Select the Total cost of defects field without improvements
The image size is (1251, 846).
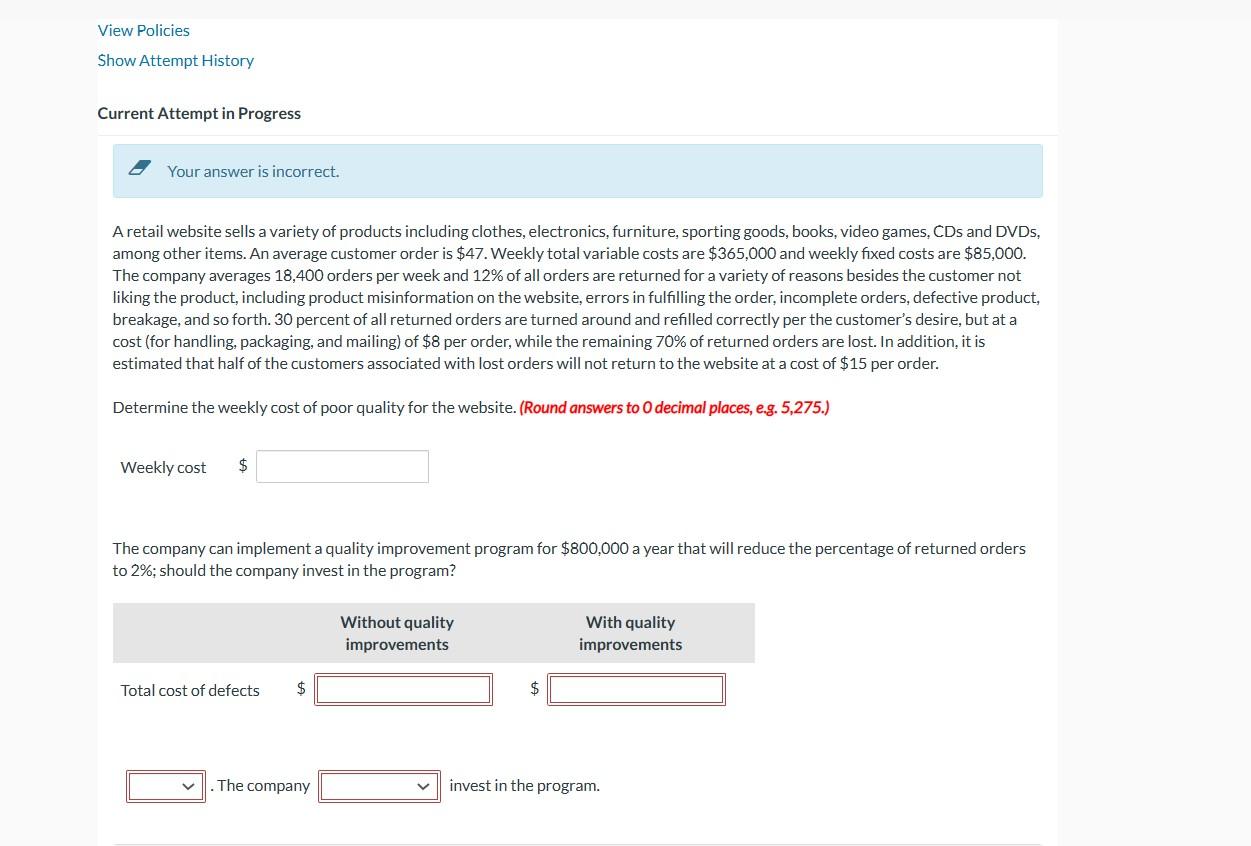click(403, 688)
